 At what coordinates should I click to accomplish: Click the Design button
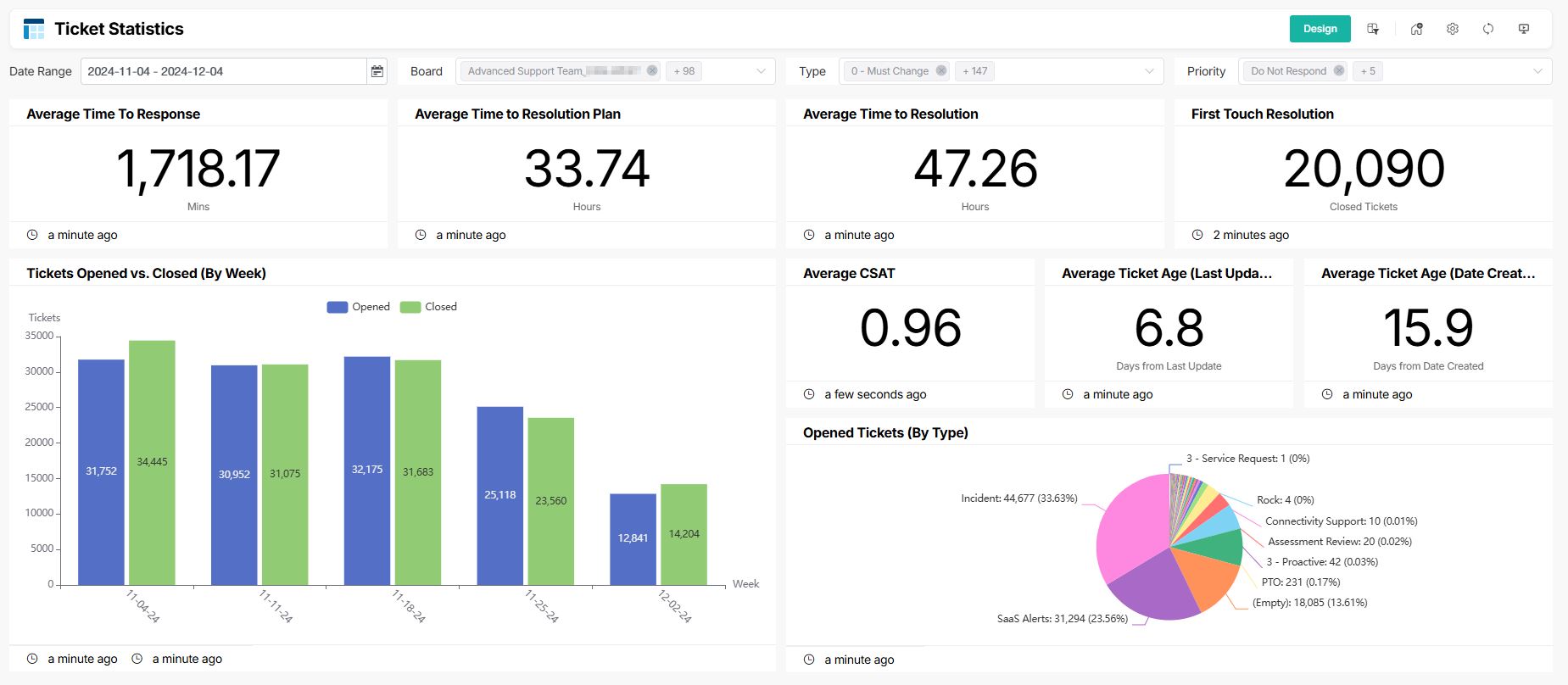[x=1320, y=29]
